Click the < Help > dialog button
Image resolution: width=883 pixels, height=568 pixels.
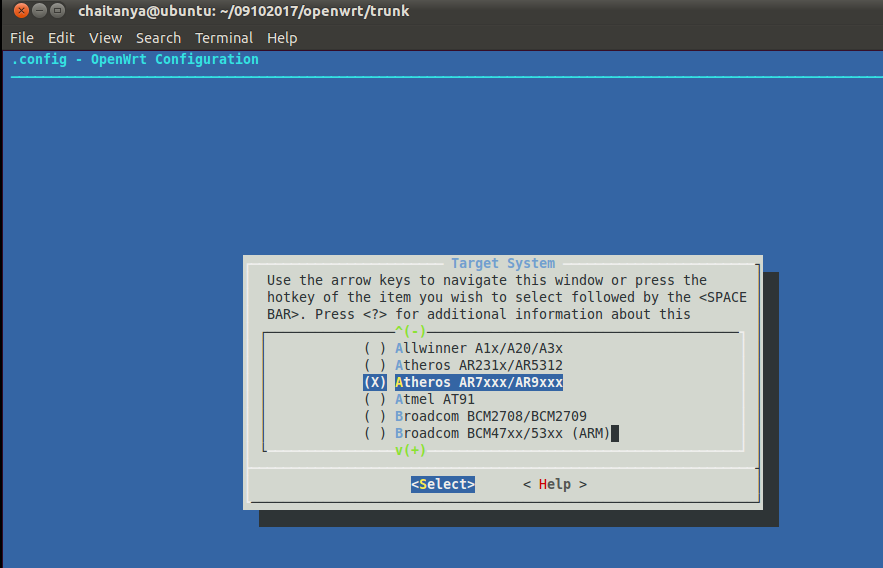(x=555, y=484)
